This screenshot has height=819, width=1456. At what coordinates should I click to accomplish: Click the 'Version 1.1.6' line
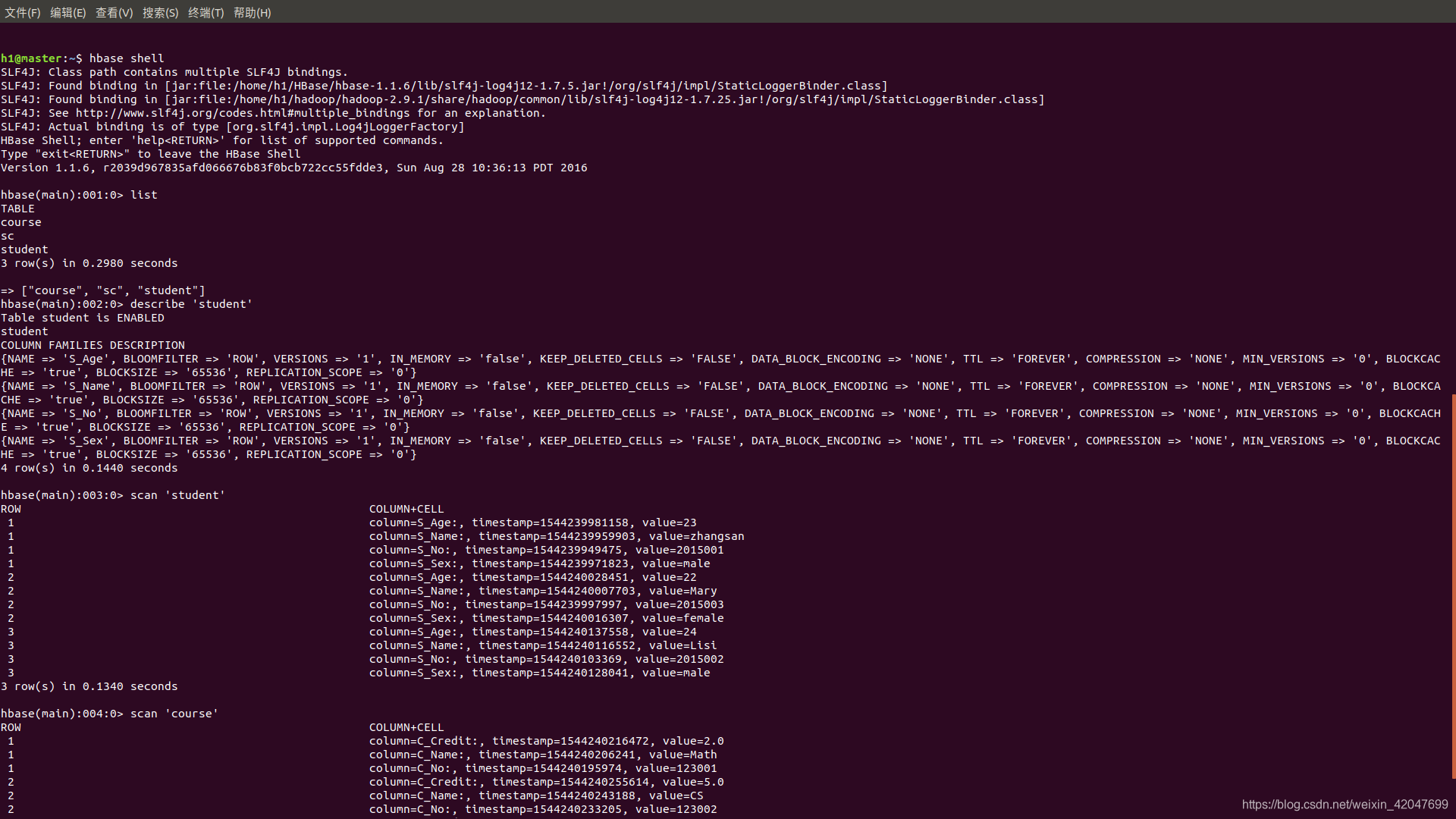pyautogui.click(x=294, y=168)
